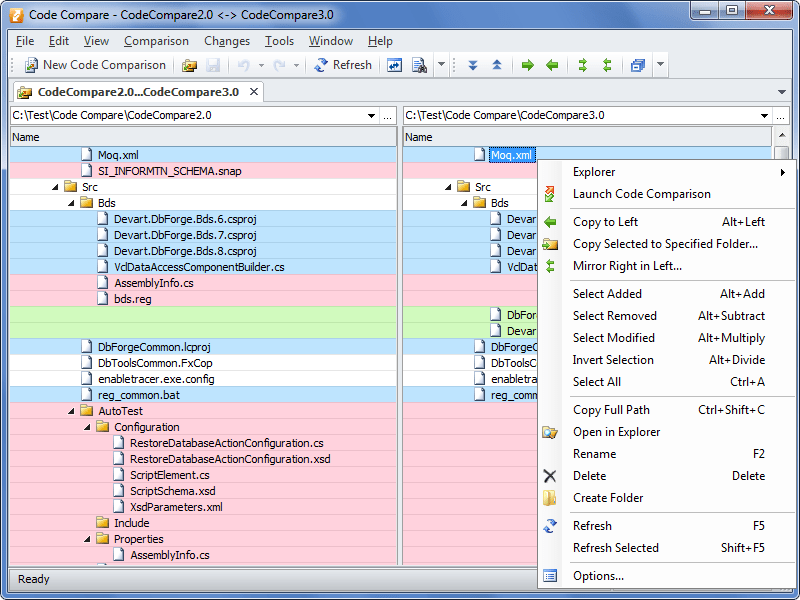Screen dimensions: 800x600
Task: Choose Copy Selected to Specified Folder
Action: (x=668, y=244)
